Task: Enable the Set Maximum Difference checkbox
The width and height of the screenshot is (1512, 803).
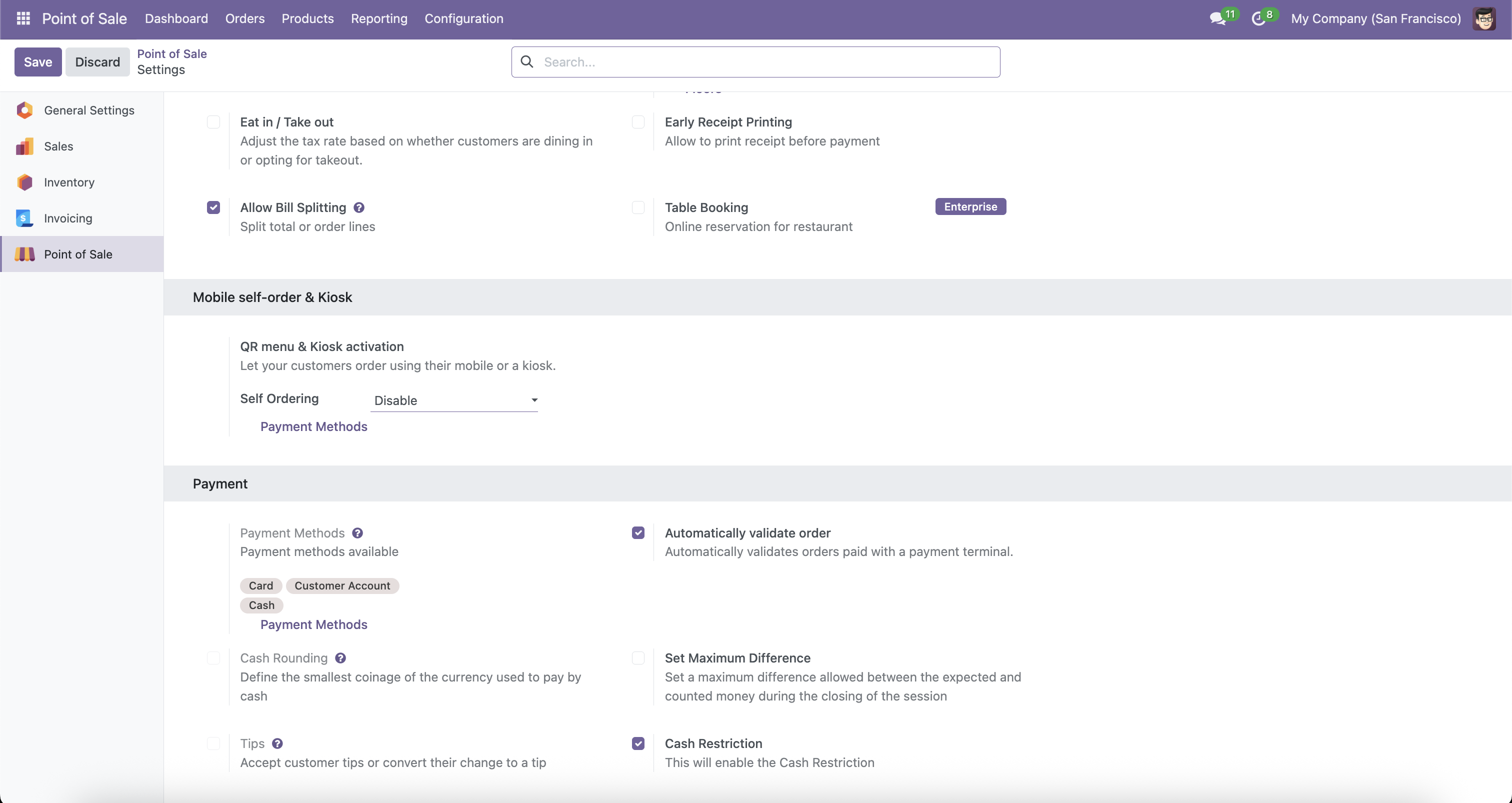Action: point(638,658)
